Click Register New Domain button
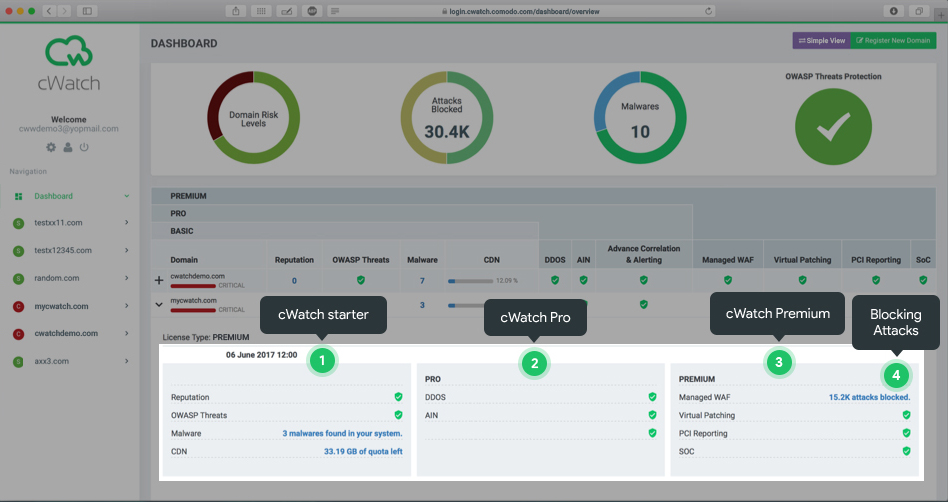This screenshot has height=502, width=948. [893, 41]
